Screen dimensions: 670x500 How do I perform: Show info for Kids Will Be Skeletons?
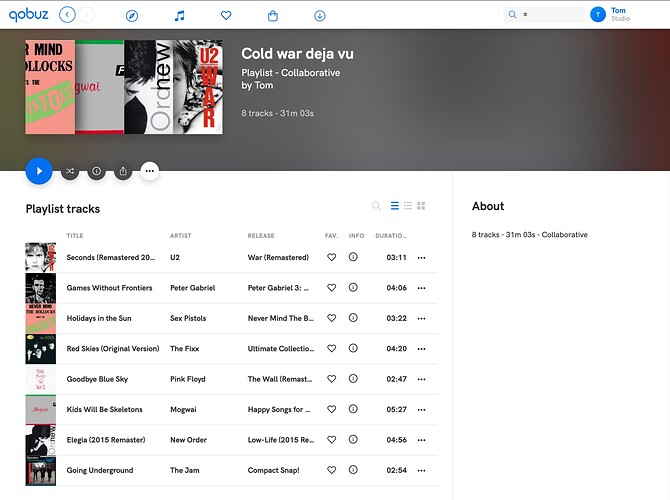click(x=353, y=409)
